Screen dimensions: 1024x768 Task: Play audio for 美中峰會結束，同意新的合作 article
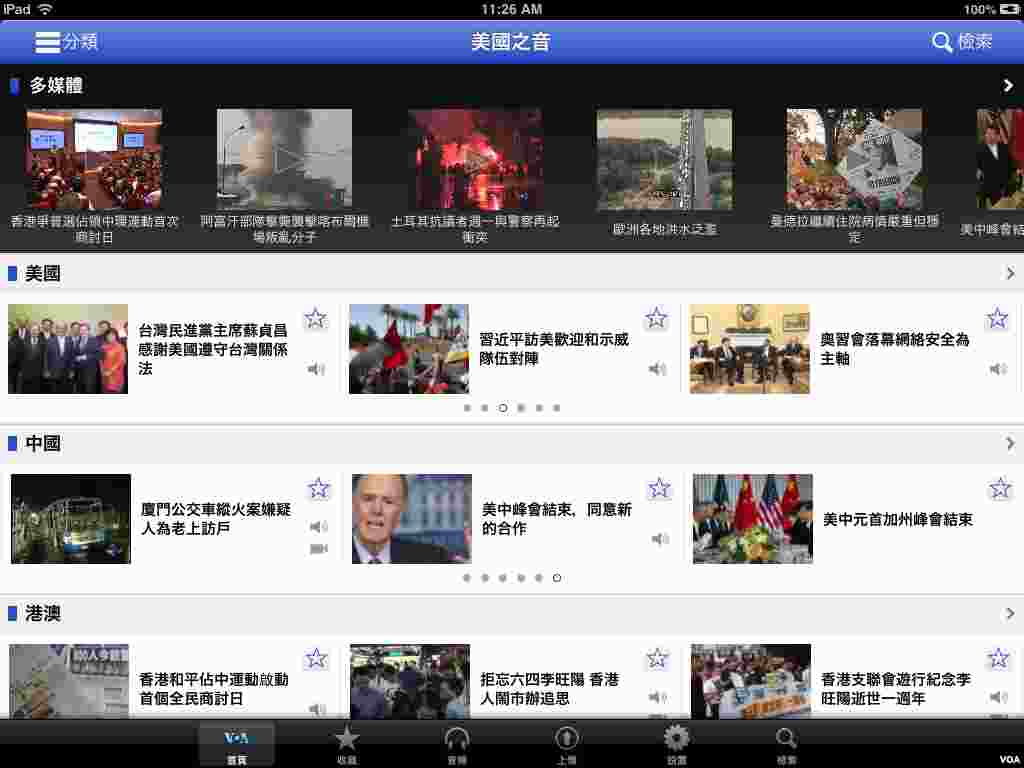pyautogui.click(x=660, y=539)
